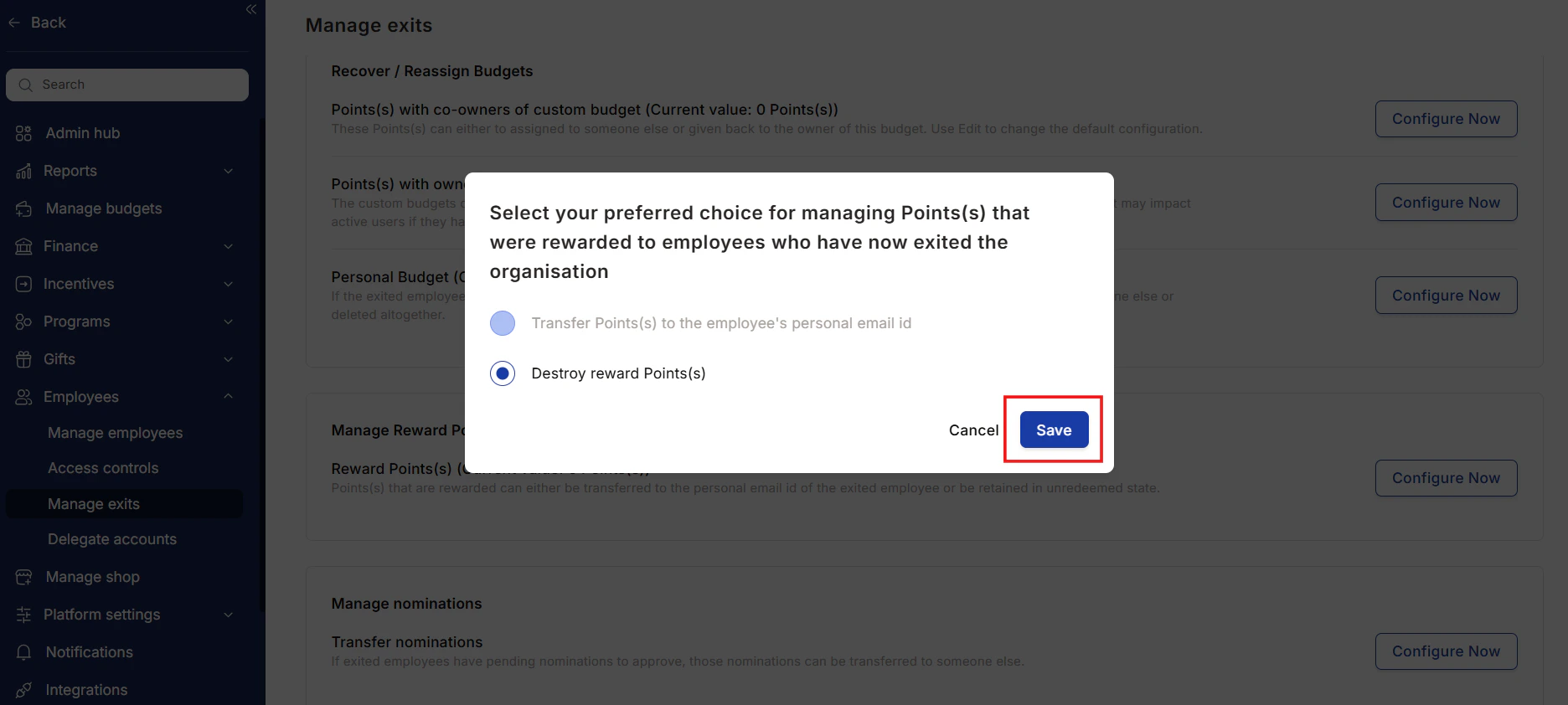Image resolution: width=1568 pixels, height=705 pixels.
Task: Select Transfer Points(s) to personal email radio
Action: pos(503,323)
